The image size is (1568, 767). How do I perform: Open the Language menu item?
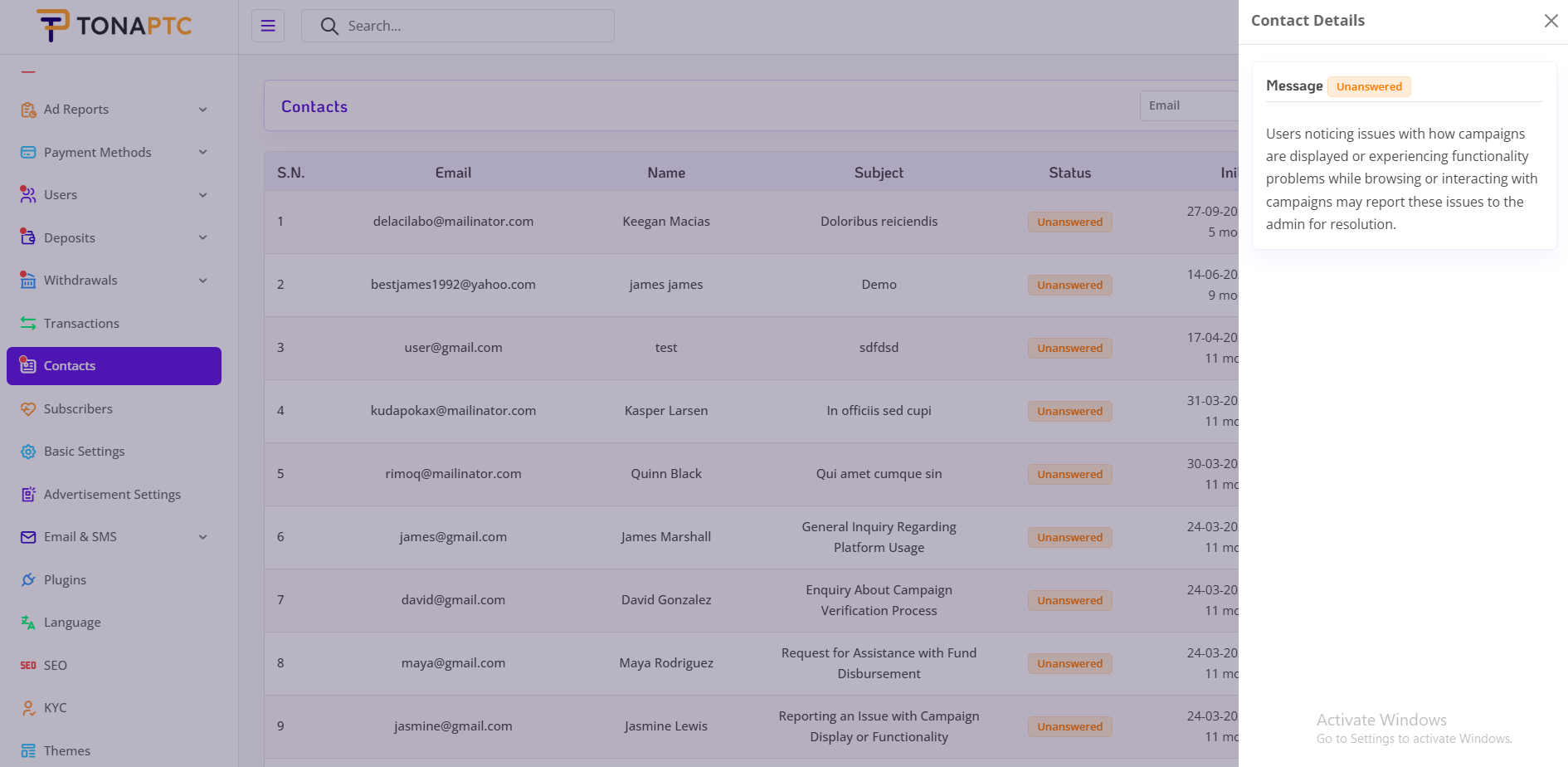(114, 623)
